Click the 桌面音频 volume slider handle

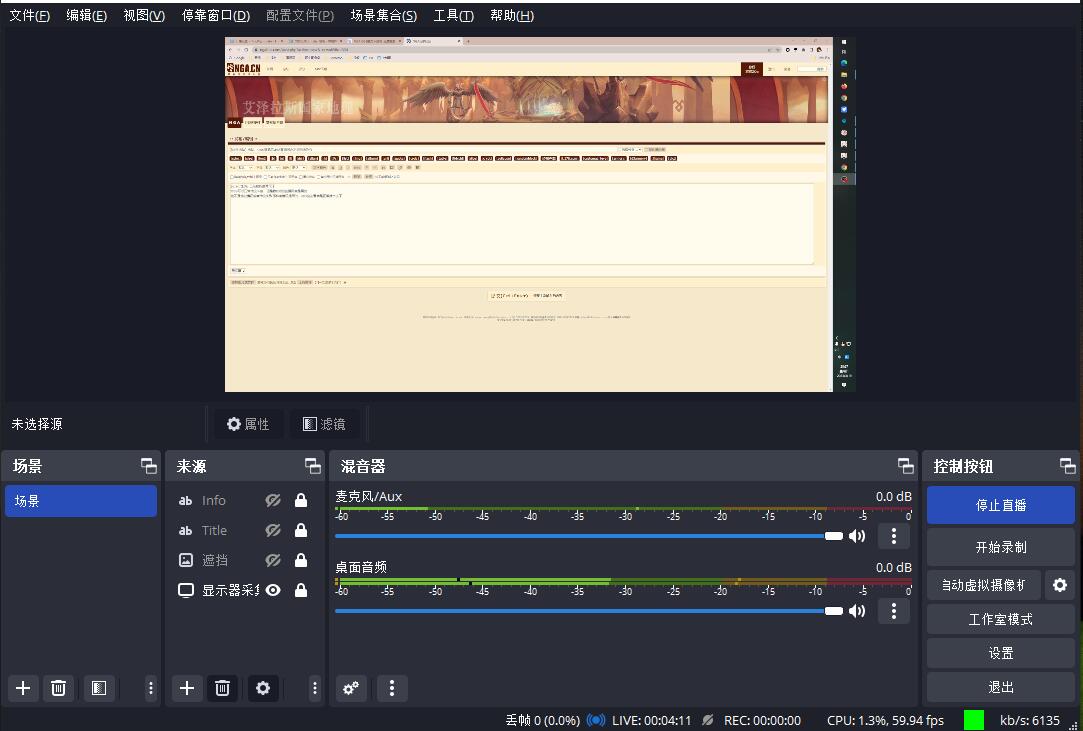click(833, 611)
